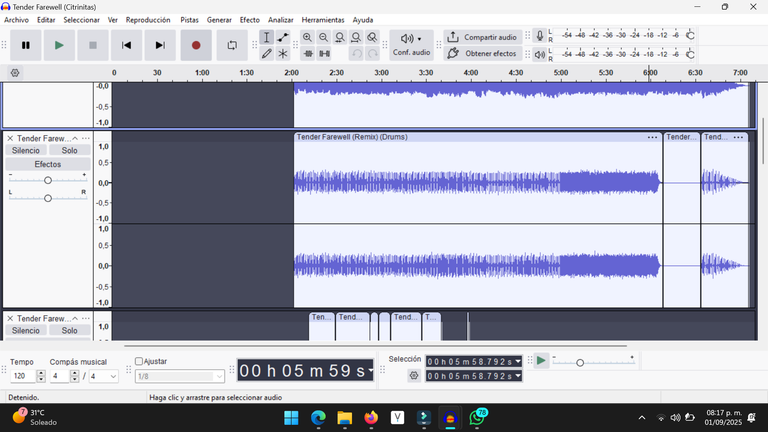The width and height of the screenshot is (768, 432).
Task: Open the Herramientas menu
Action: pos(323,20)
